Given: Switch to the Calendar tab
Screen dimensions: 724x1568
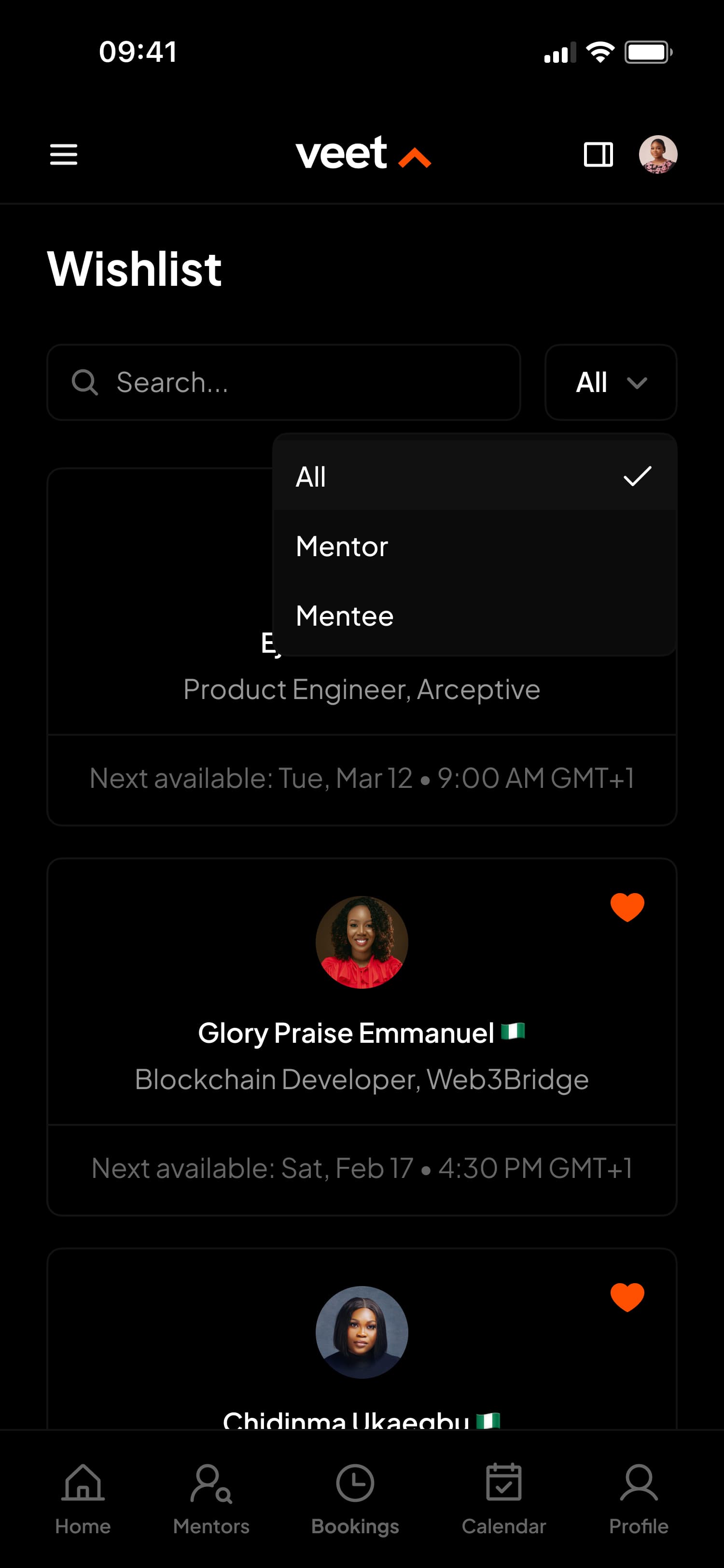Looking at the screenshot, I should pyautogui.click(x=504, y=1498).
